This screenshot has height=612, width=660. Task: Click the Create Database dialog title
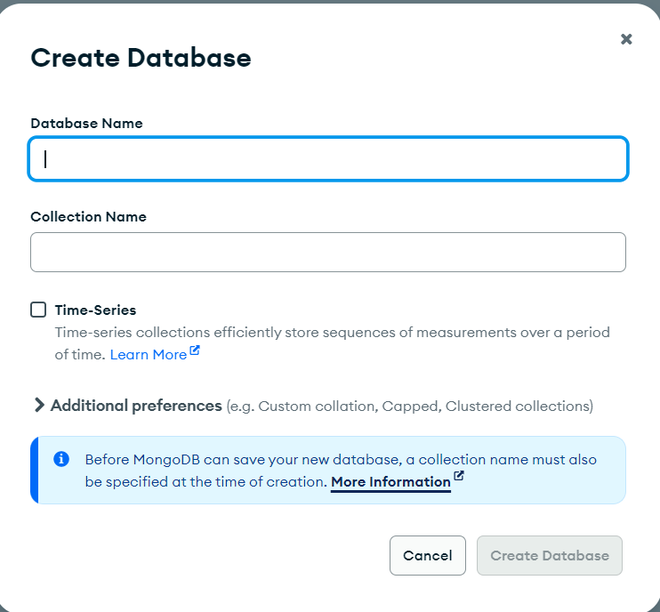(141, 58)
